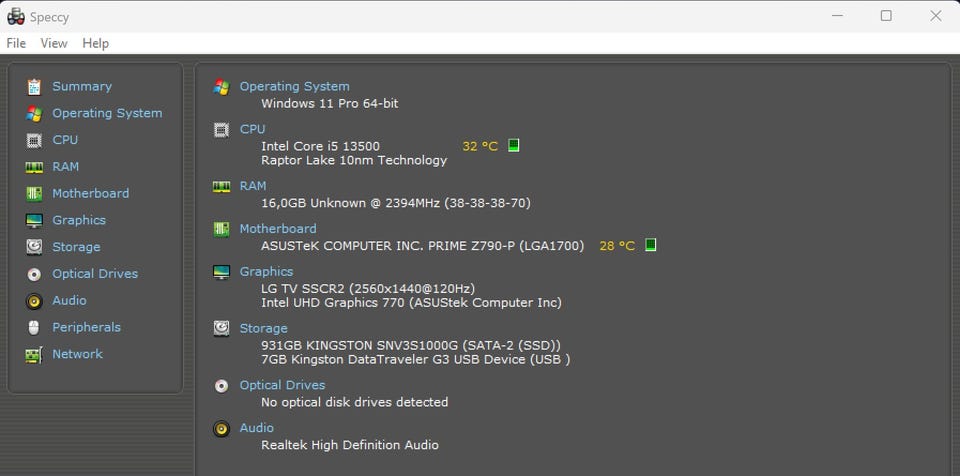Click the Motherboard heading in main panel
This screenshot has height=476, width=960.
coord(277,228)
